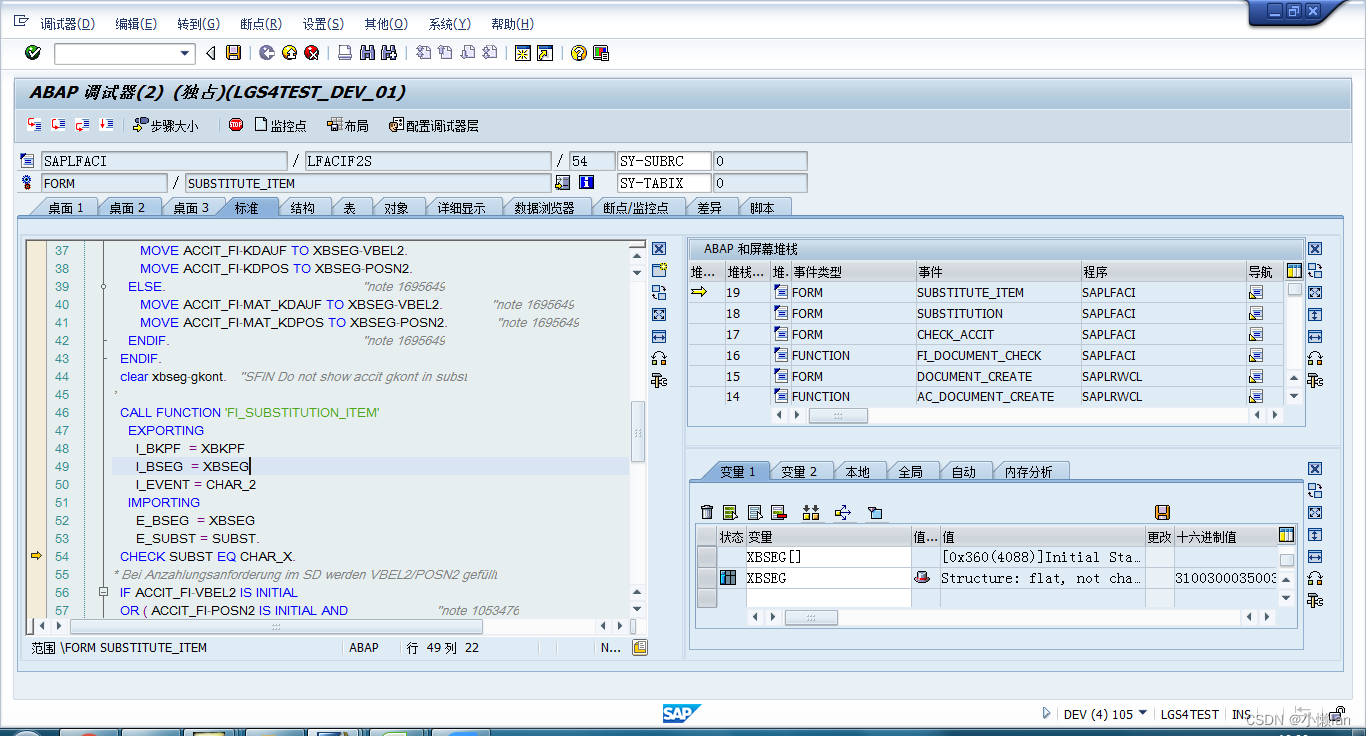Image resolution: width=1366 pixels, height=736 pixels.
Task: Click the delete trash icon in variables toolbar
Action: point(707,512)
